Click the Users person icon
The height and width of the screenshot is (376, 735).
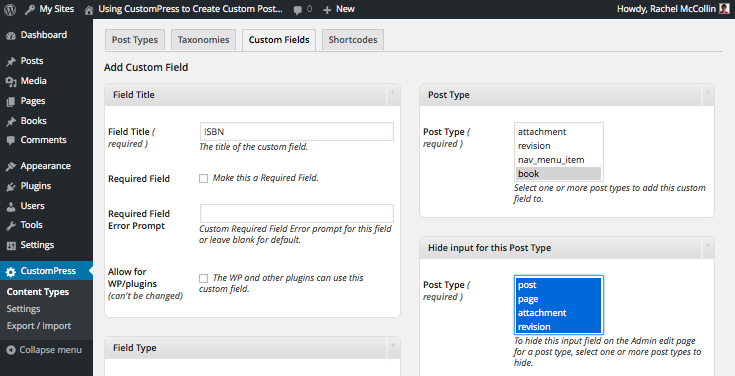point(11,206)
